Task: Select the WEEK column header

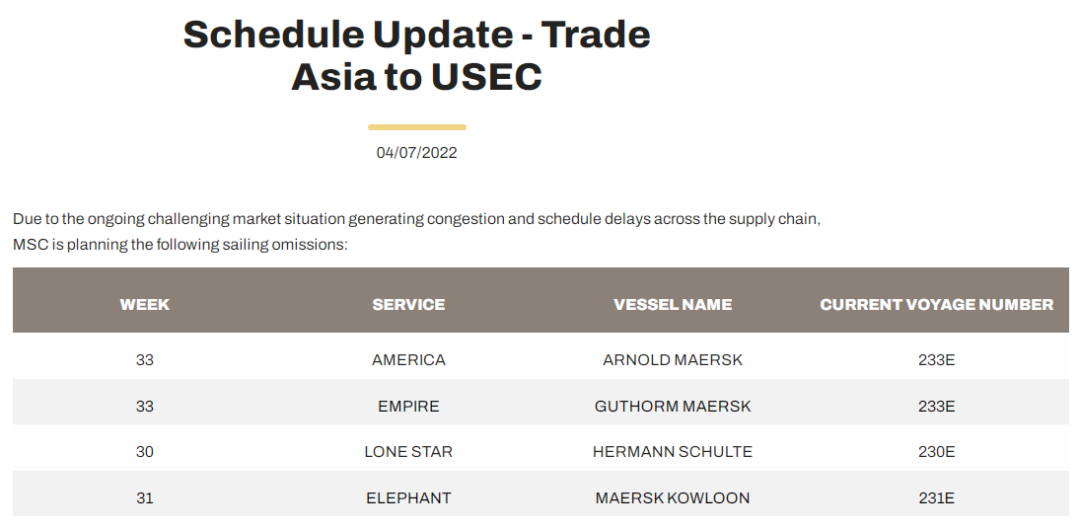Action: 144,304
